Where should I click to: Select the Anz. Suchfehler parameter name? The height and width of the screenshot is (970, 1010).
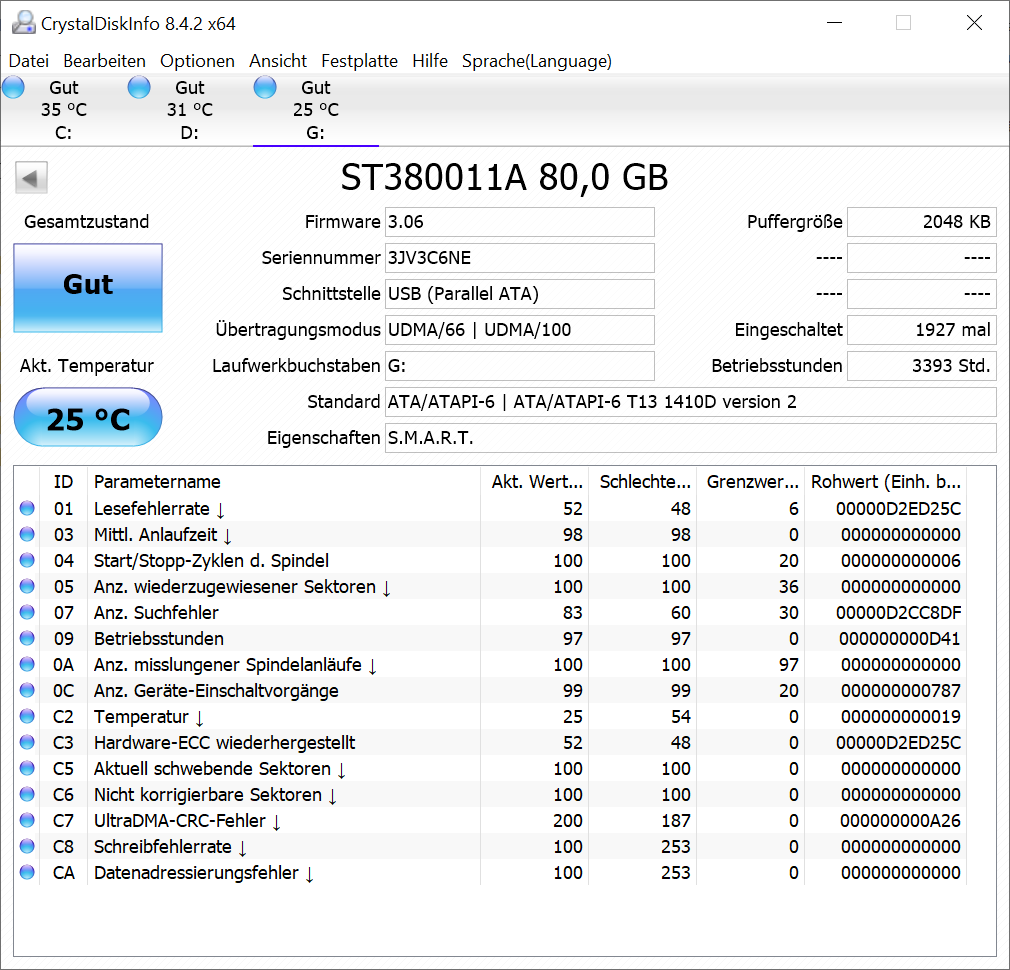click(x=157, y=613)
